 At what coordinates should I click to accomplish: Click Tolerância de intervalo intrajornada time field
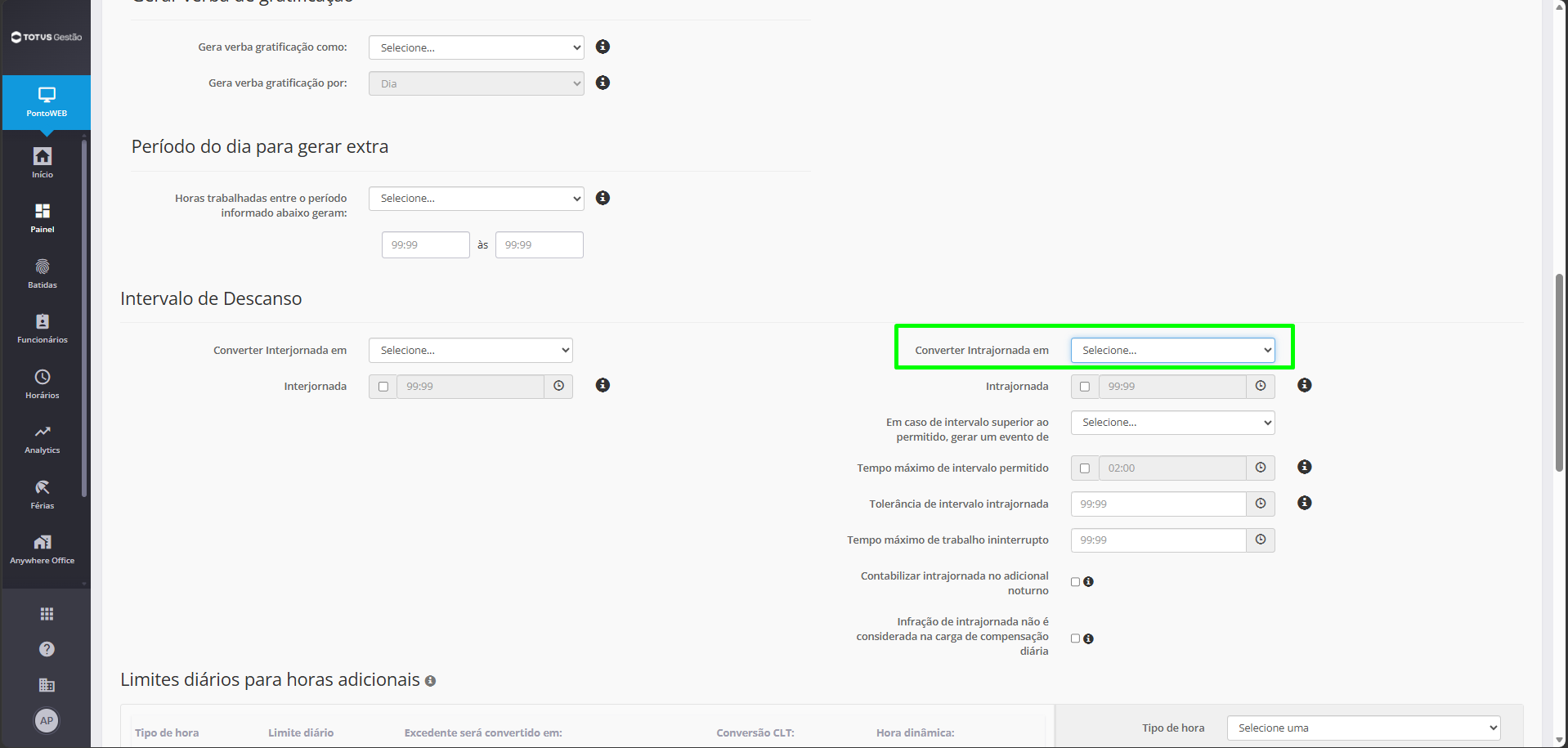1158,504
